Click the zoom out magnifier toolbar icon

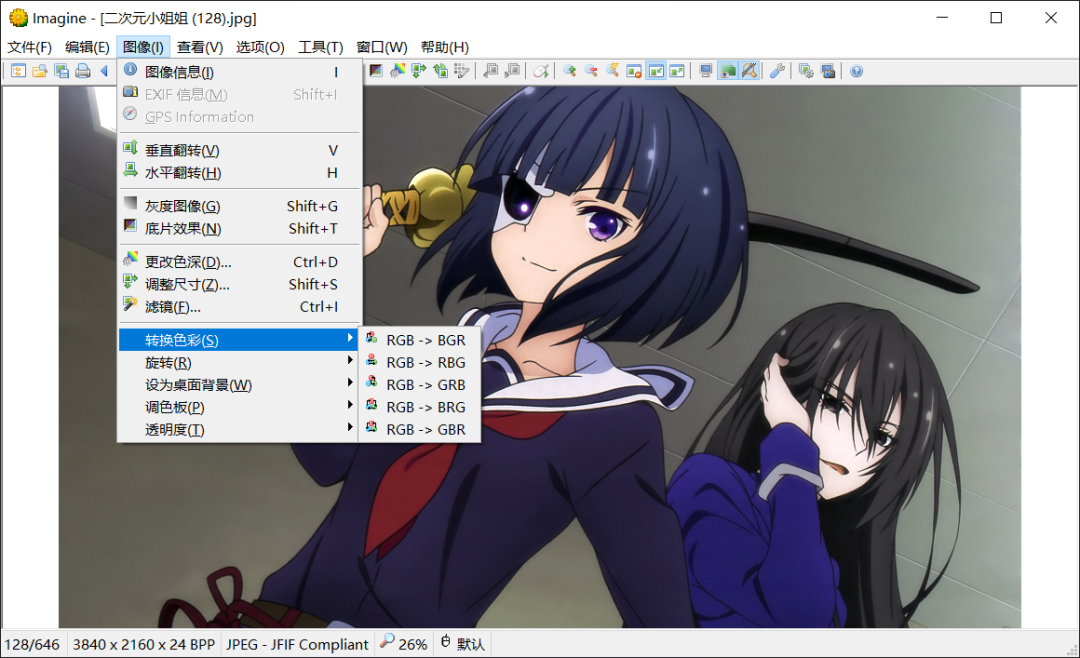click(x=591, y=71)
